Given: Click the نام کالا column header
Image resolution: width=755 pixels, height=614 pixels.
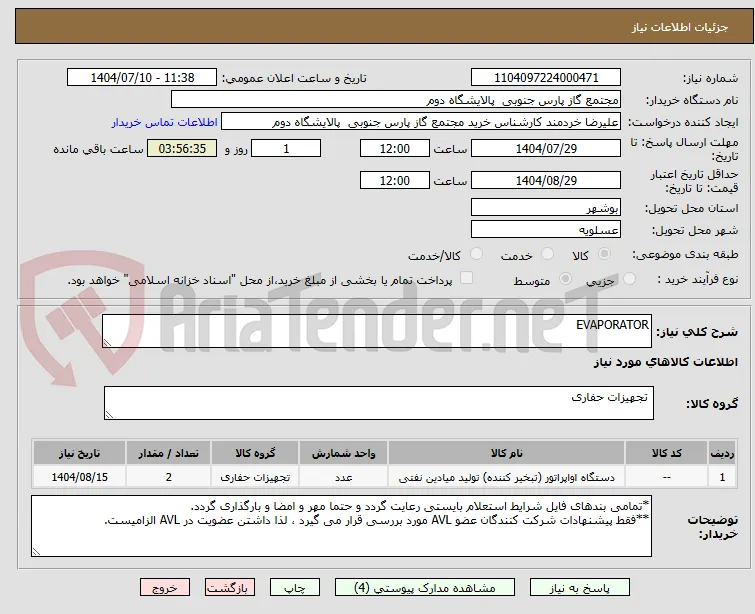Looking at the screenshot, I should click(507, 453).
